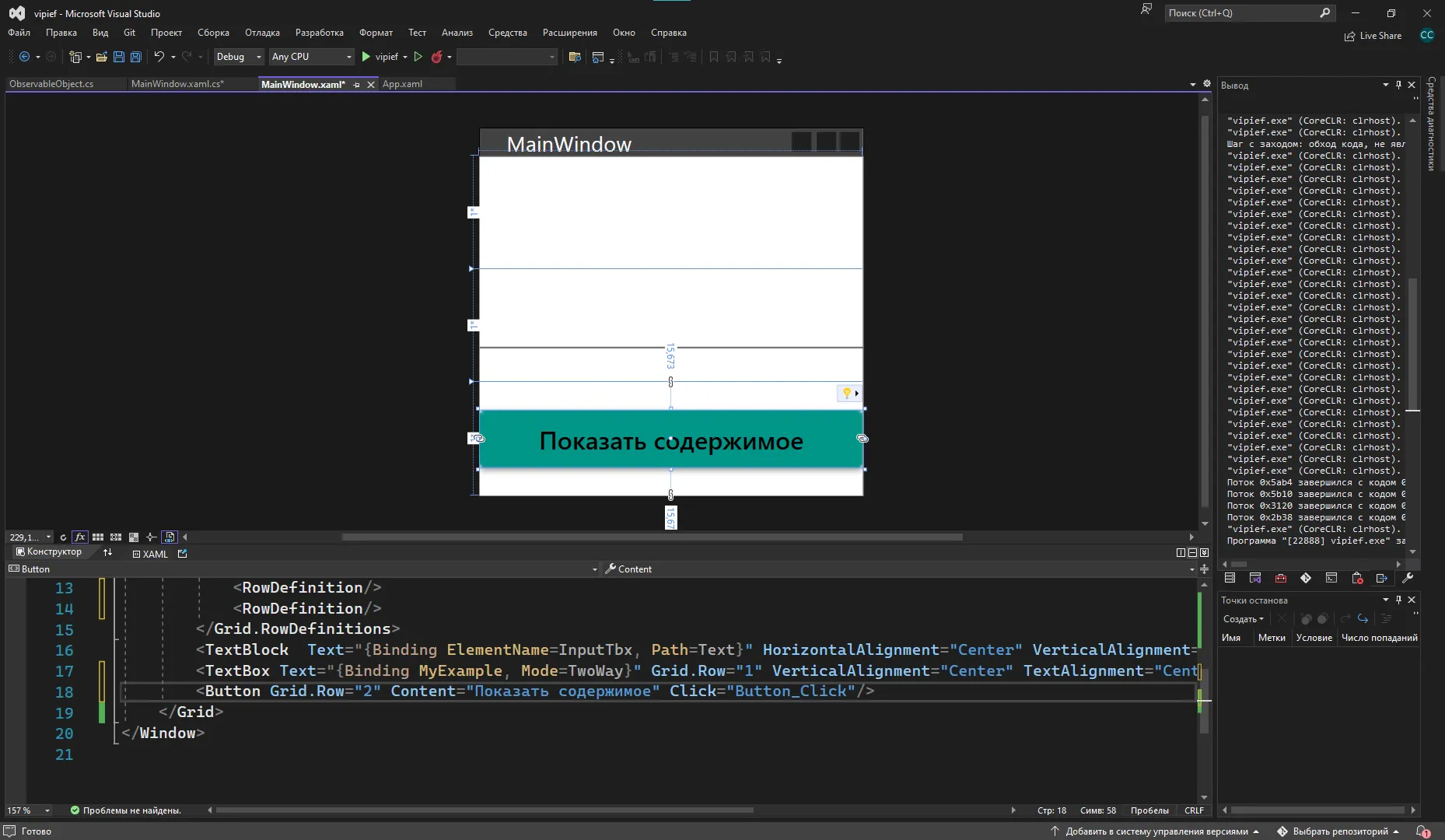Pin the MainWindow.xaml tab
The height and width of the screenshot is (840, 1445).
[356, 85]
